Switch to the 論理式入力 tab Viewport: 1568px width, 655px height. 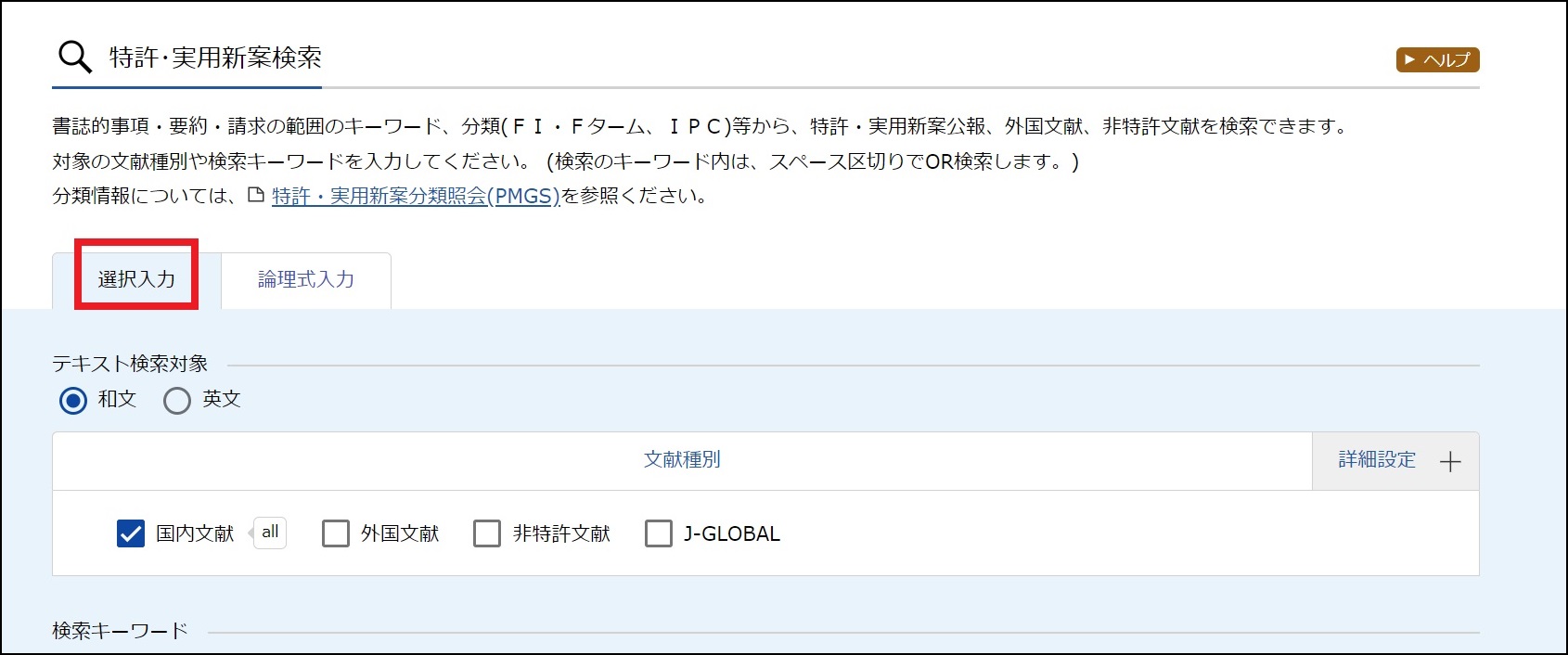pos(306,279)
